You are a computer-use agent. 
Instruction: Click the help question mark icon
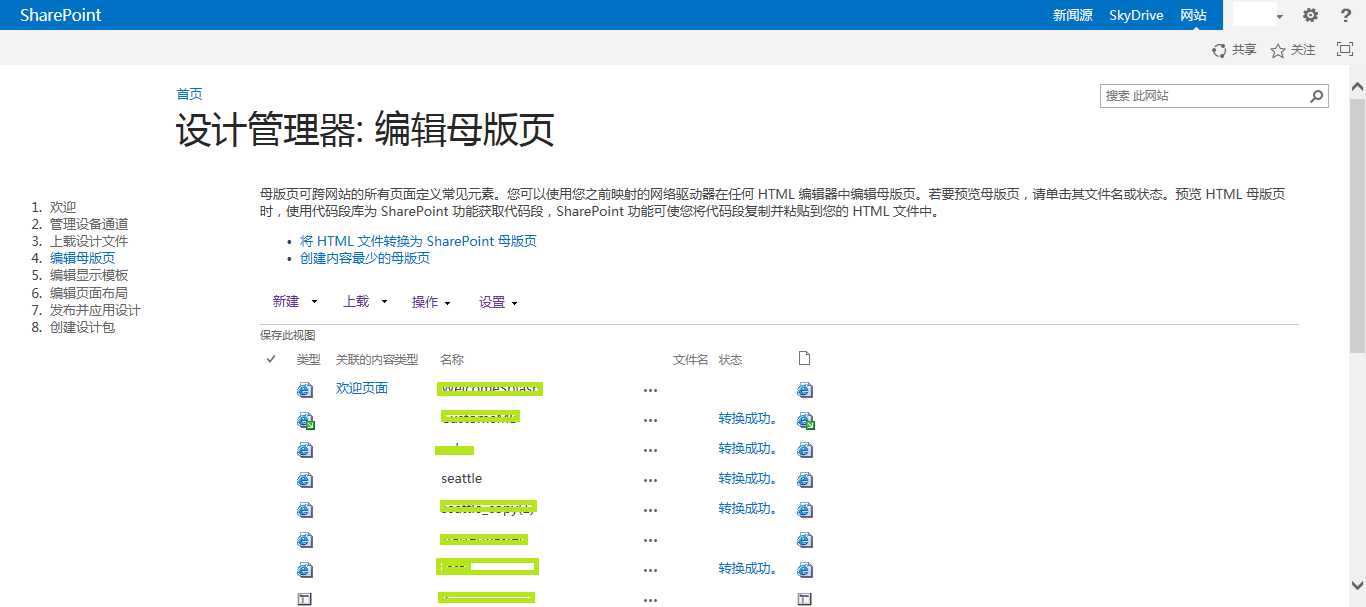click(x=1346, y=15)
